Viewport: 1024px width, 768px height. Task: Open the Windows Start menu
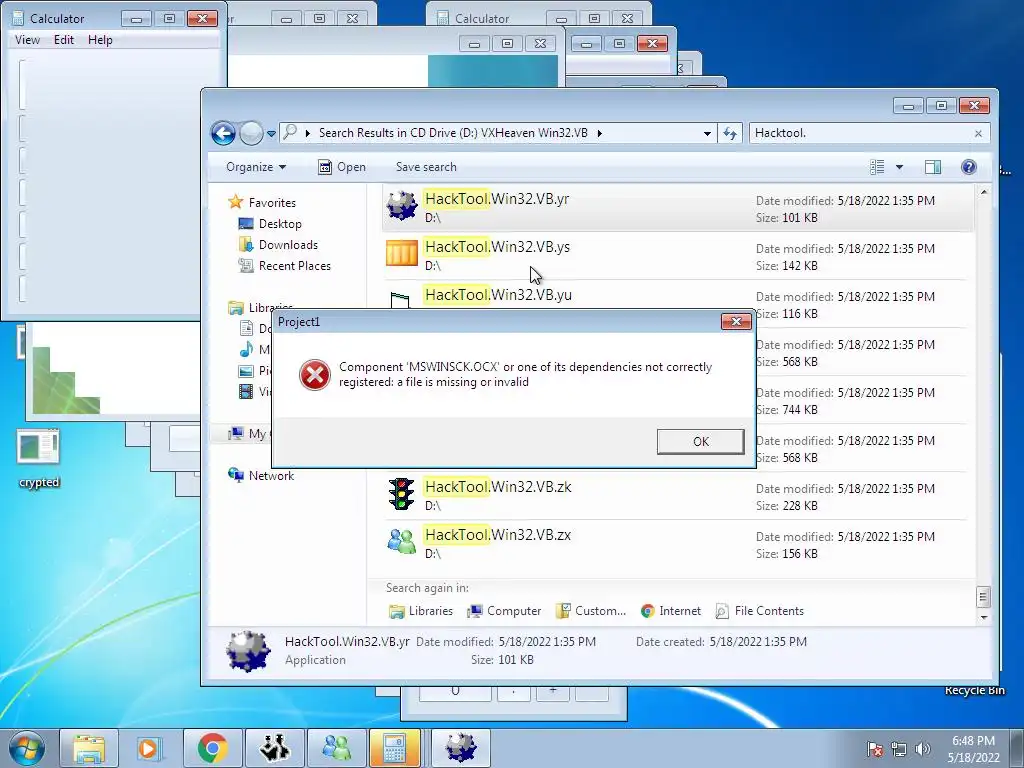click(27, 748)
